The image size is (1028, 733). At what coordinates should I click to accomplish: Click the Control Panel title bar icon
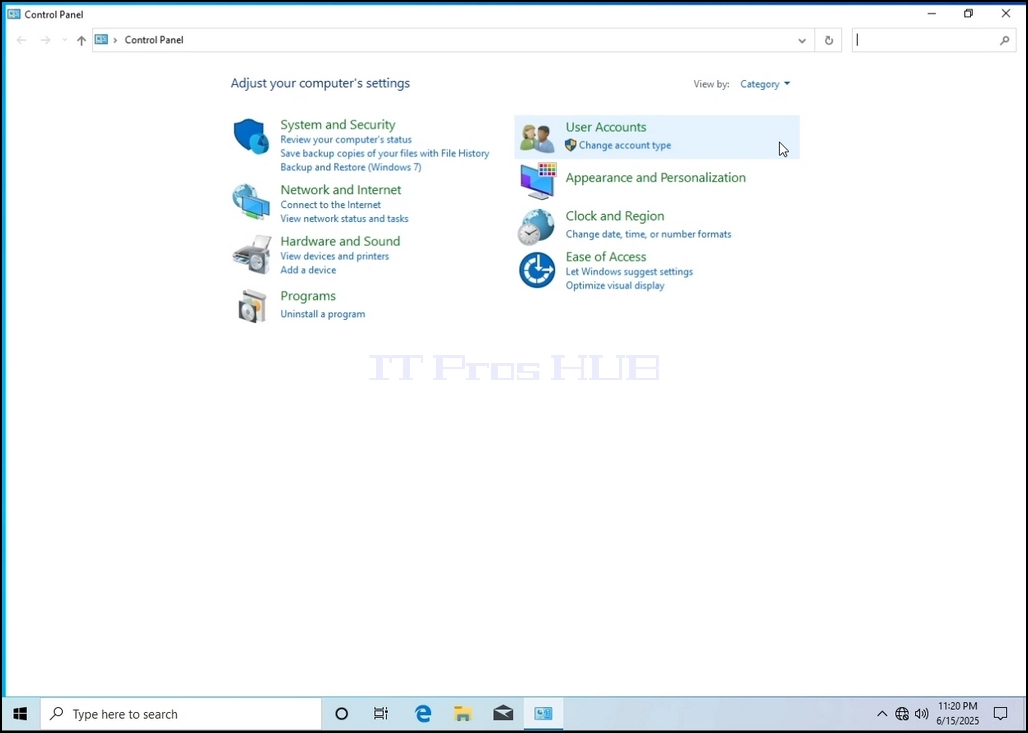[x=14, y=14]
